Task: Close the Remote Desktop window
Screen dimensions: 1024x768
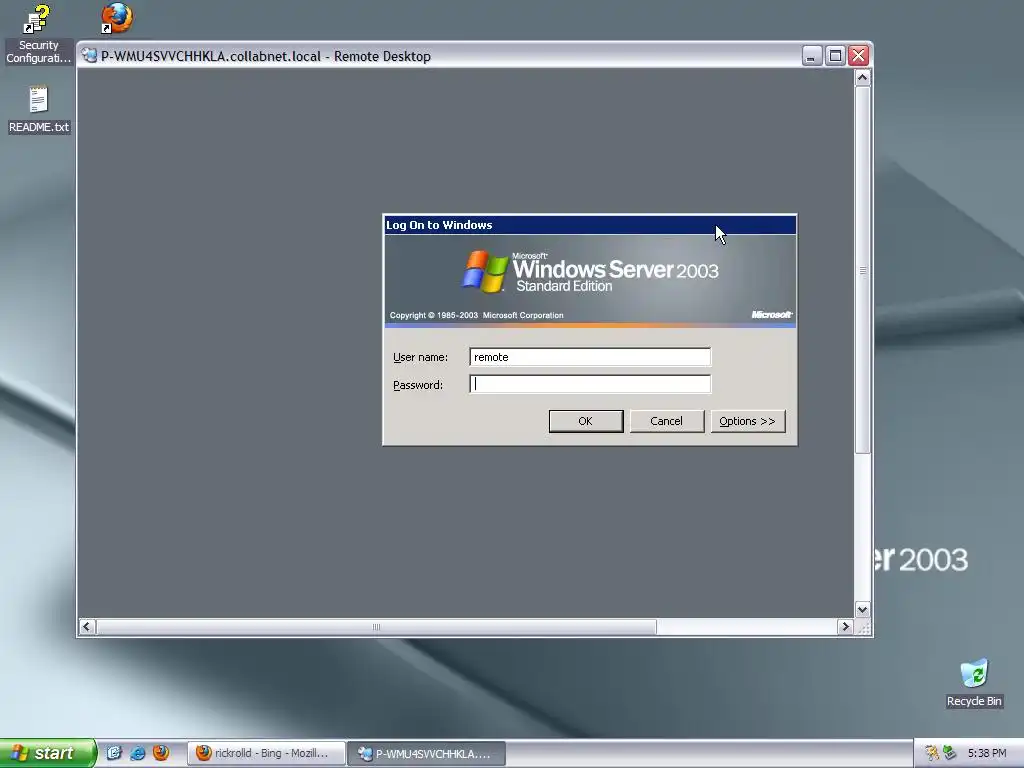Action: coord(858,56)
